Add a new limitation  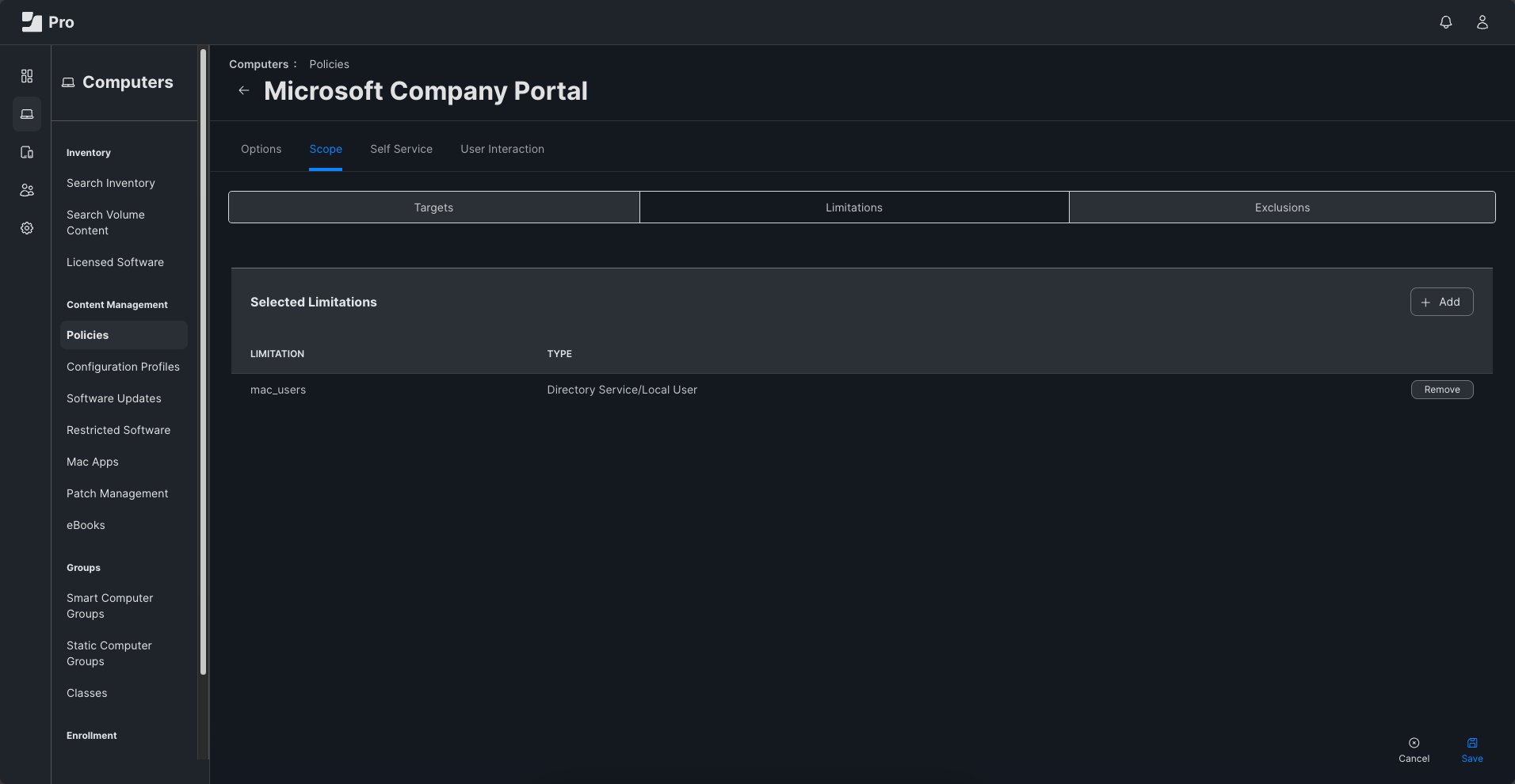tap(1441, 302)
